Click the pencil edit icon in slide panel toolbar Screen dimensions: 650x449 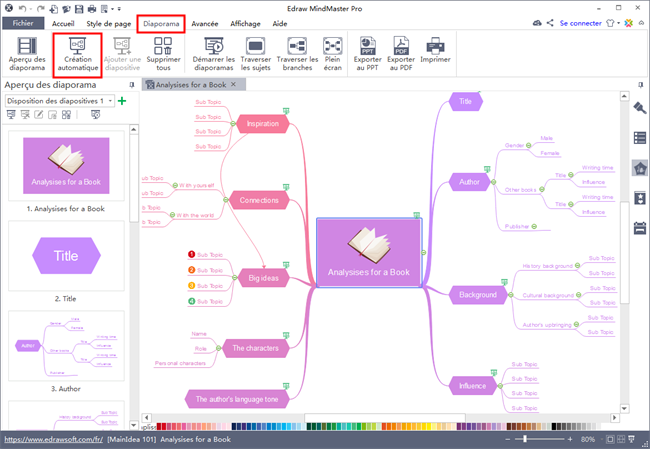[x=39, y=115]
